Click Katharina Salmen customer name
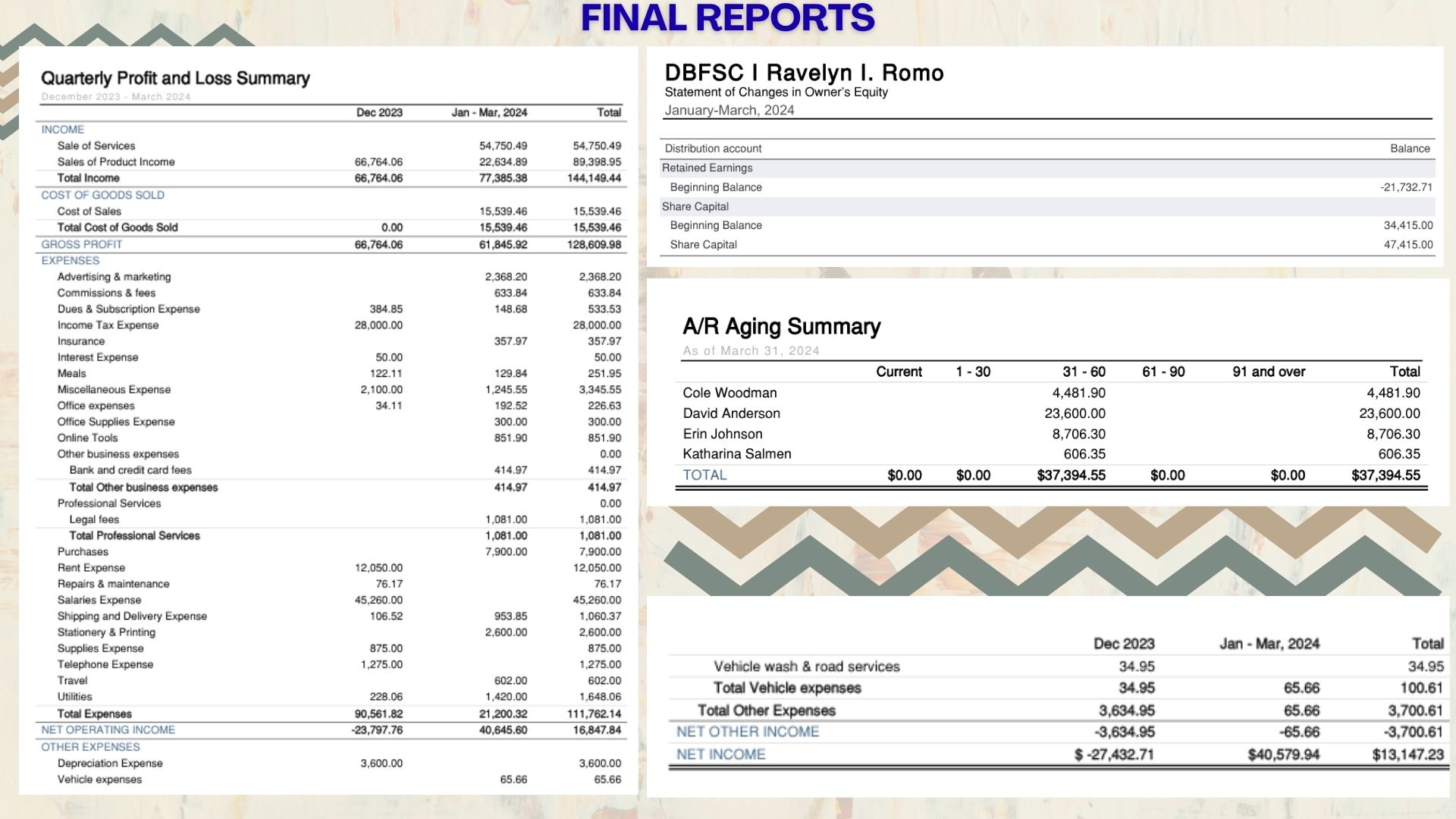1456x819 pixels. coord(737,453)
